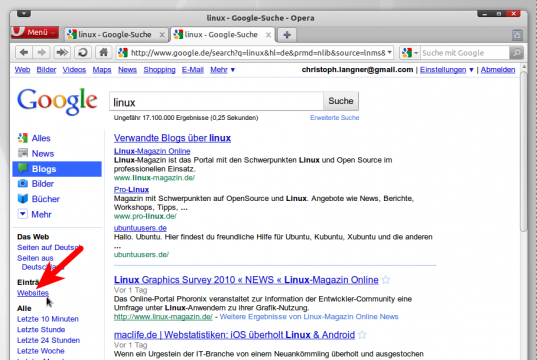The image size is (537, 360).
Task: Open the Web link in Google top bar
Action: pos(22,70)
